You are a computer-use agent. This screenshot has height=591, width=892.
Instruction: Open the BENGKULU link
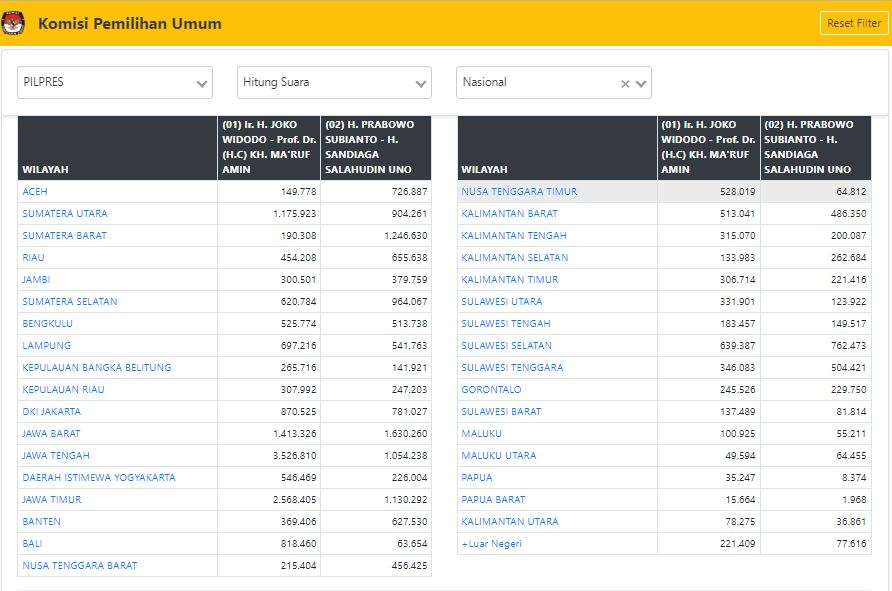[x=47, y=324]
